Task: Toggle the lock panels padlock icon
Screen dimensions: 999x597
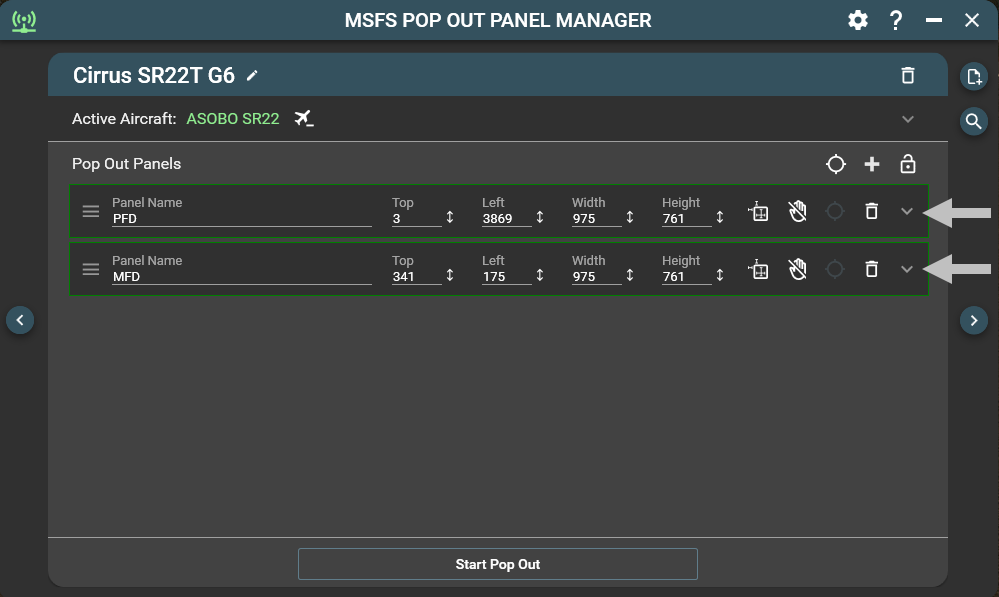Action: [907, 164]
